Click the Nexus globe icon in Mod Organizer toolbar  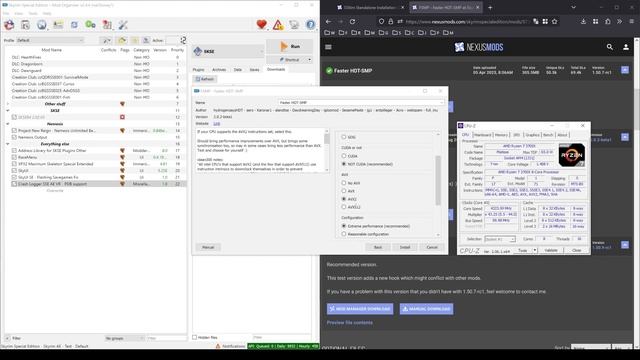click(42, 25)
